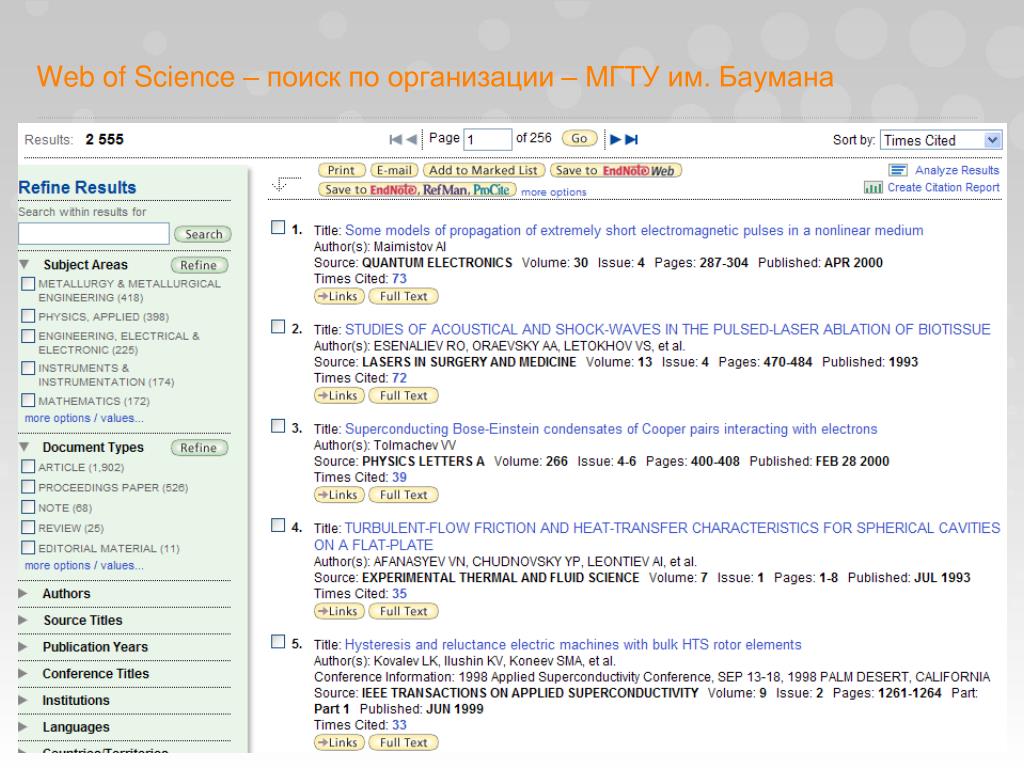Go to the next results page arrow
The image size is (1024, 768).
click(615, 140)
